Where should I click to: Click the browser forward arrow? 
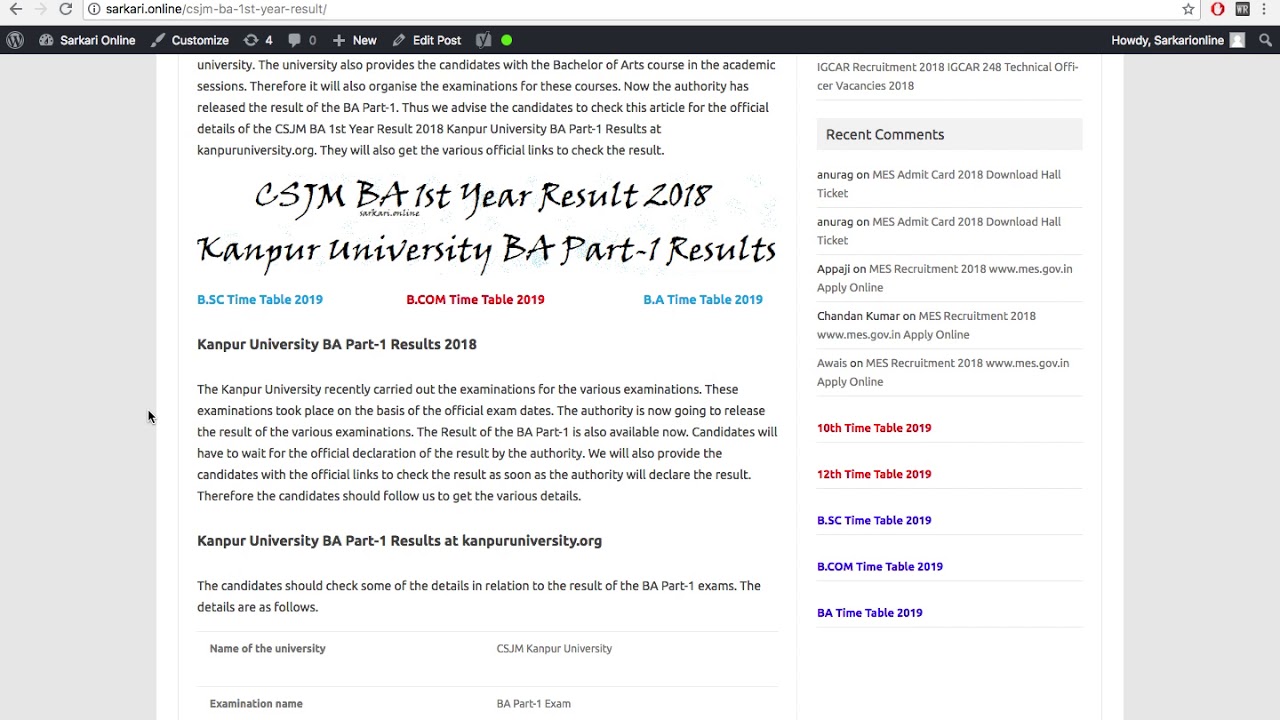[40, 9]
